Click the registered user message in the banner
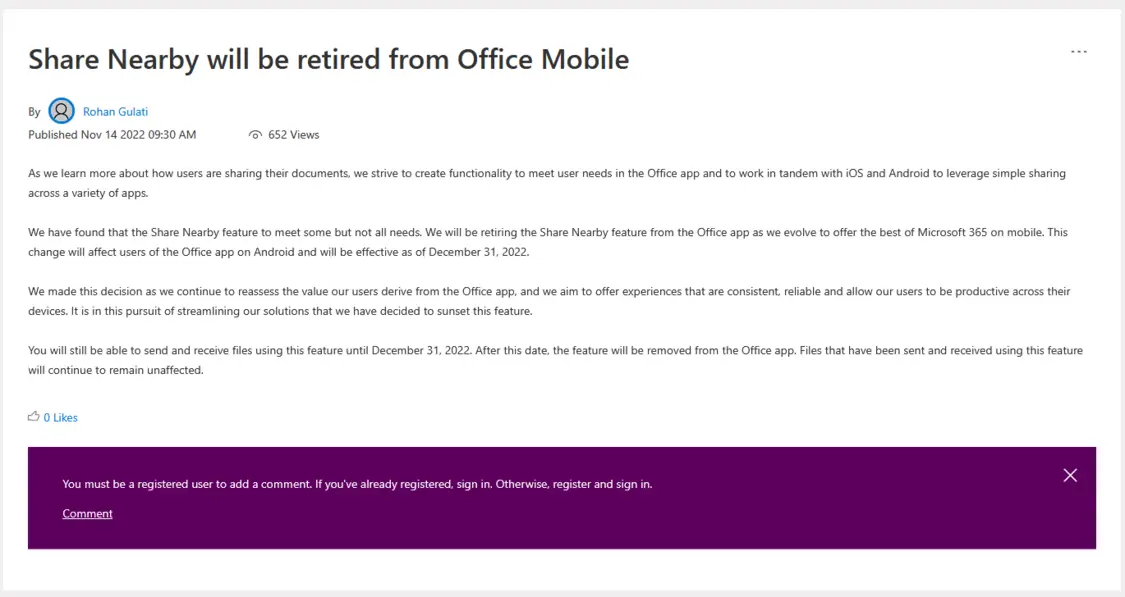The image size is (1125, 597). 357,484
